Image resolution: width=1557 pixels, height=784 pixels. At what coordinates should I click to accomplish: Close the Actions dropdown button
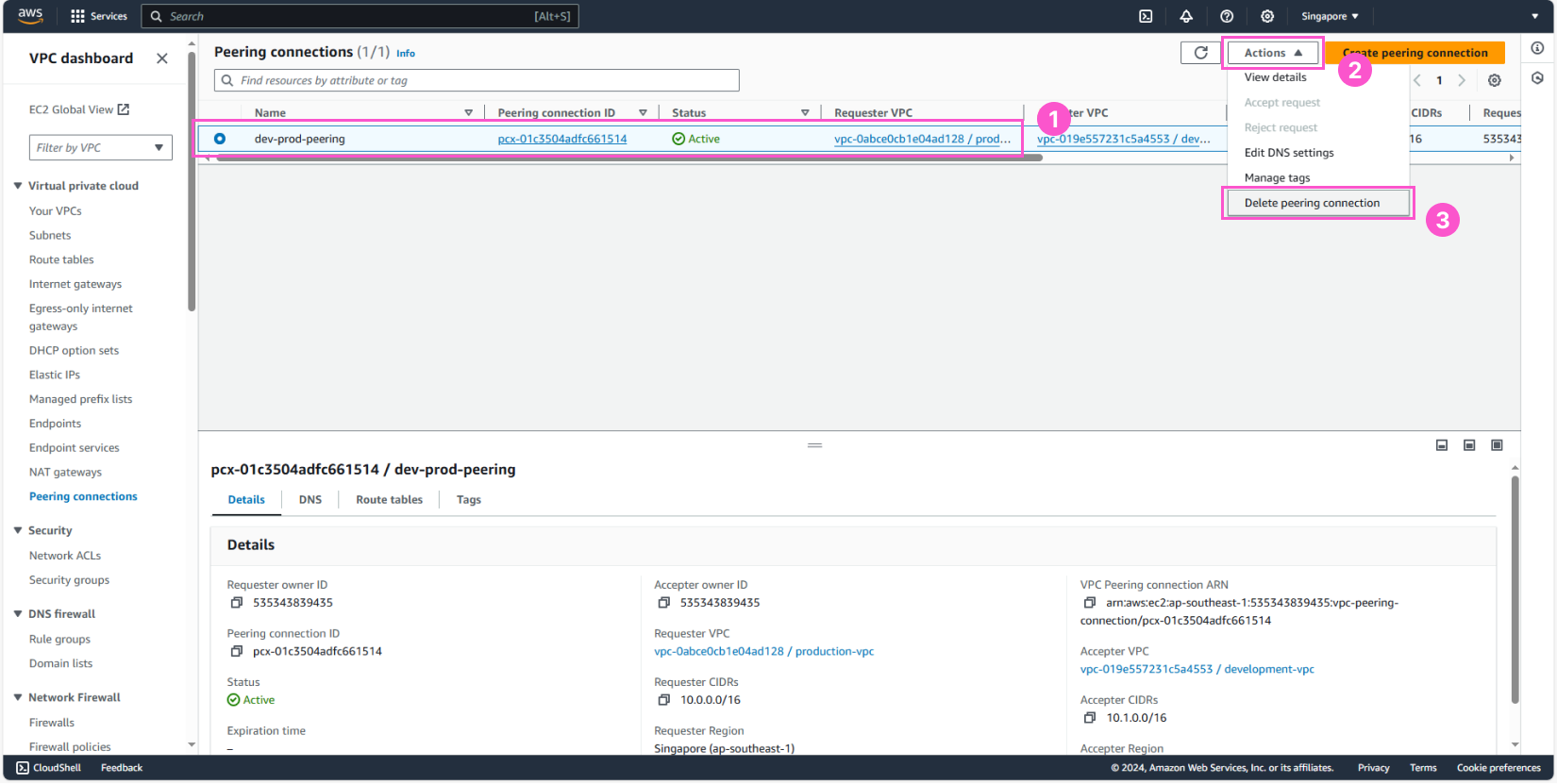click(1273, 53)
